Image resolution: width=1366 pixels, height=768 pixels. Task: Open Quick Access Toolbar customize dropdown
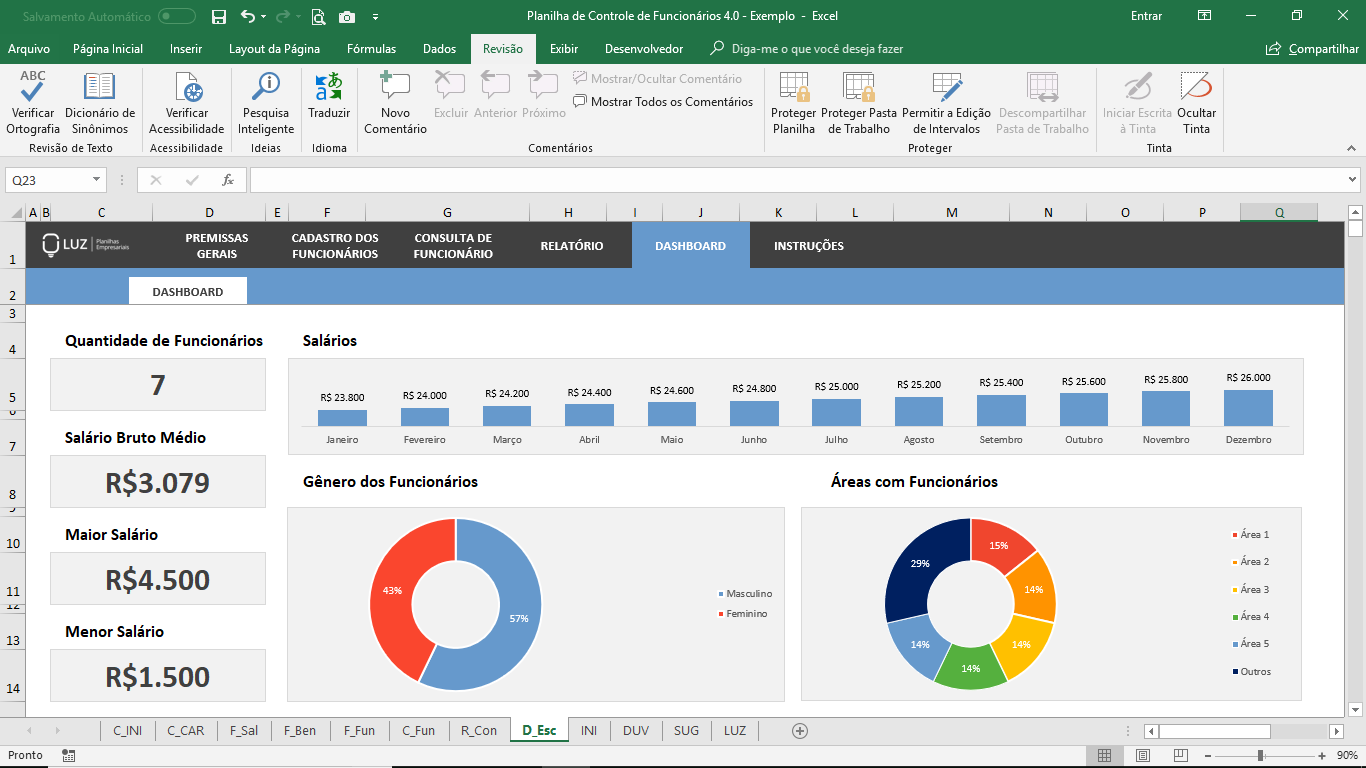coord(375,17)
